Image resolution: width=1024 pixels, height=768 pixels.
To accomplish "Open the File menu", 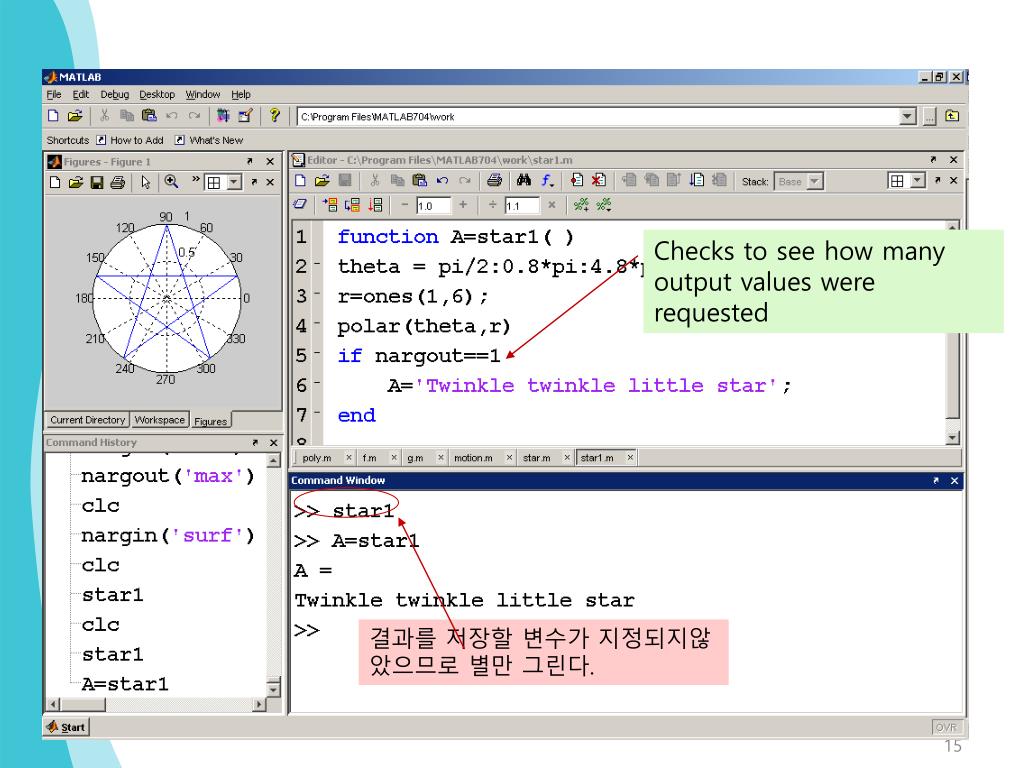I will [x=54, y=95].
